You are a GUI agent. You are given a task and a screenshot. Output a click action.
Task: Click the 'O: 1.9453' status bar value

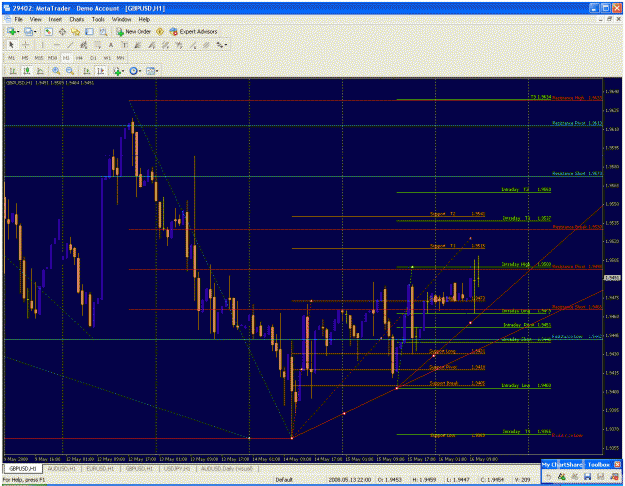click(390, 480)
